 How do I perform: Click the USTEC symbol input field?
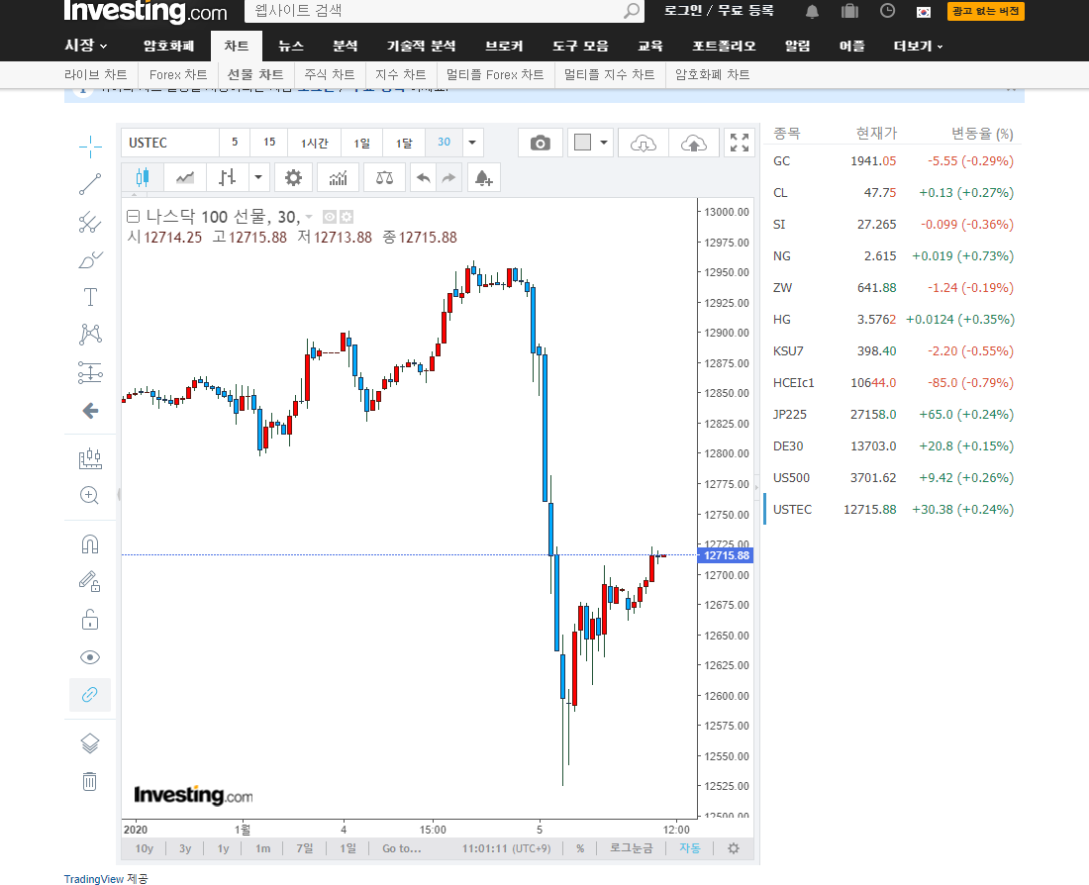171,142
